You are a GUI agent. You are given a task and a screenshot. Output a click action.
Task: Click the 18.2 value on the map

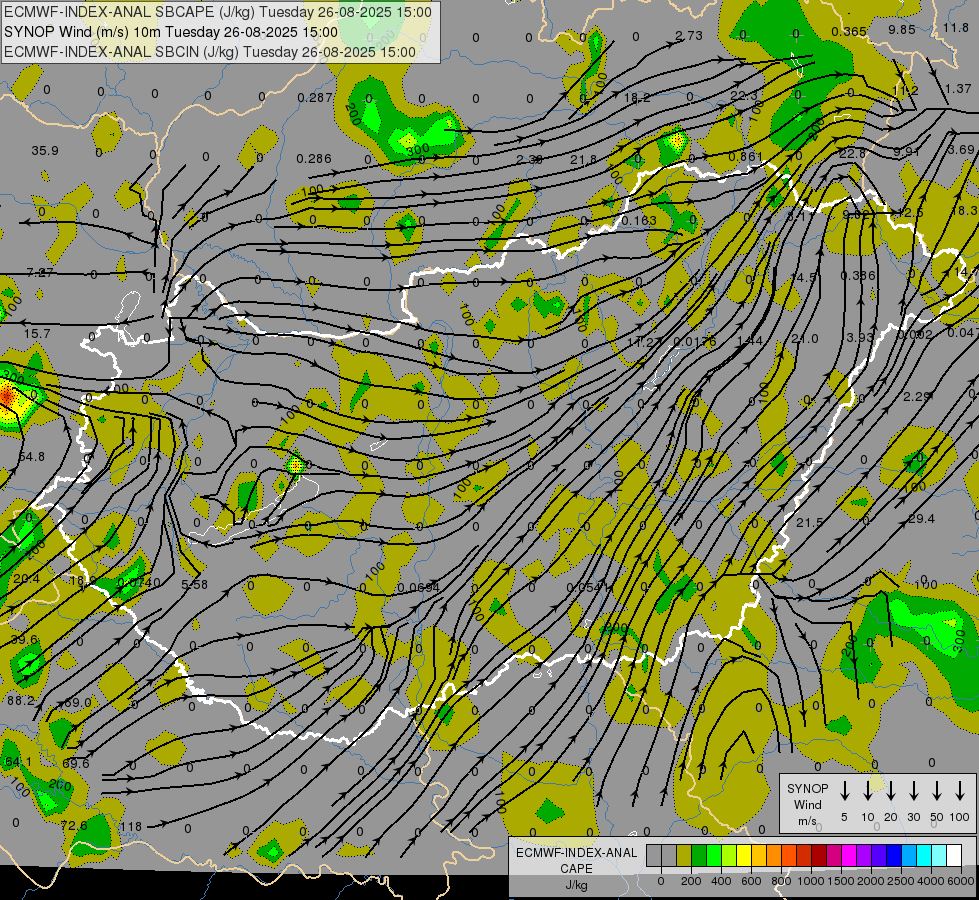637,97
